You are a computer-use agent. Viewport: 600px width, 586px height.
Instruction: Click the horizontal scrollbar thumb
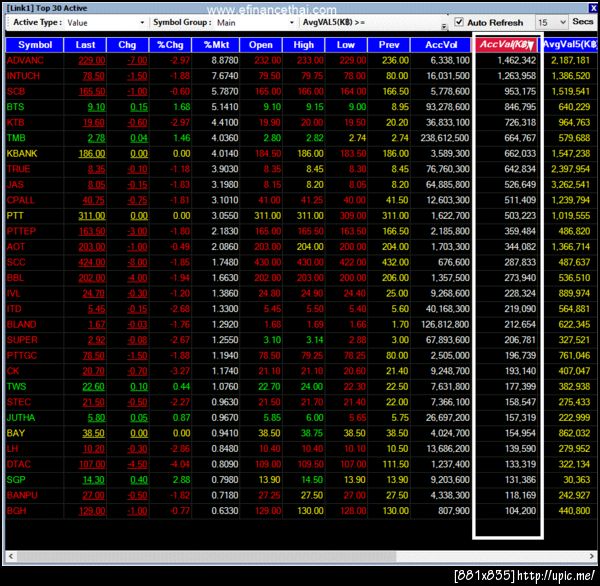207,556
